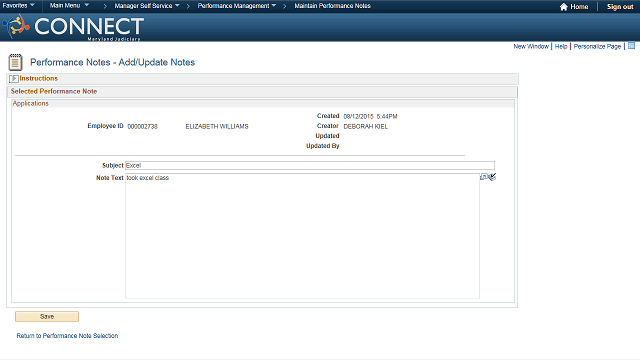Open the Help link
640x360 pixels.
click(x=561, y=47)
